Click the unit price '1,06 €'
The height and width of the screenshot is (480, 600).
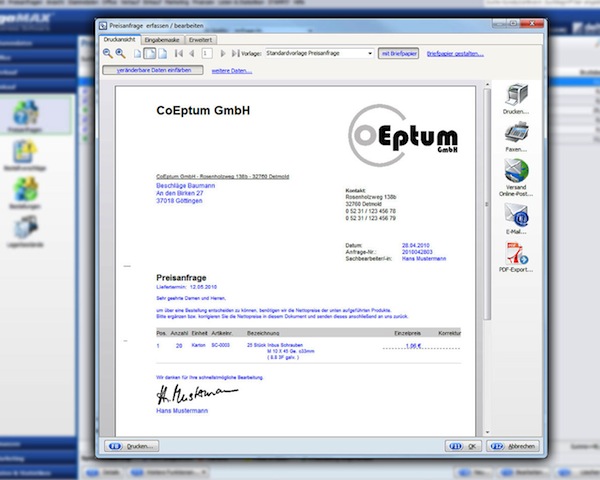[x=413, y=346]
